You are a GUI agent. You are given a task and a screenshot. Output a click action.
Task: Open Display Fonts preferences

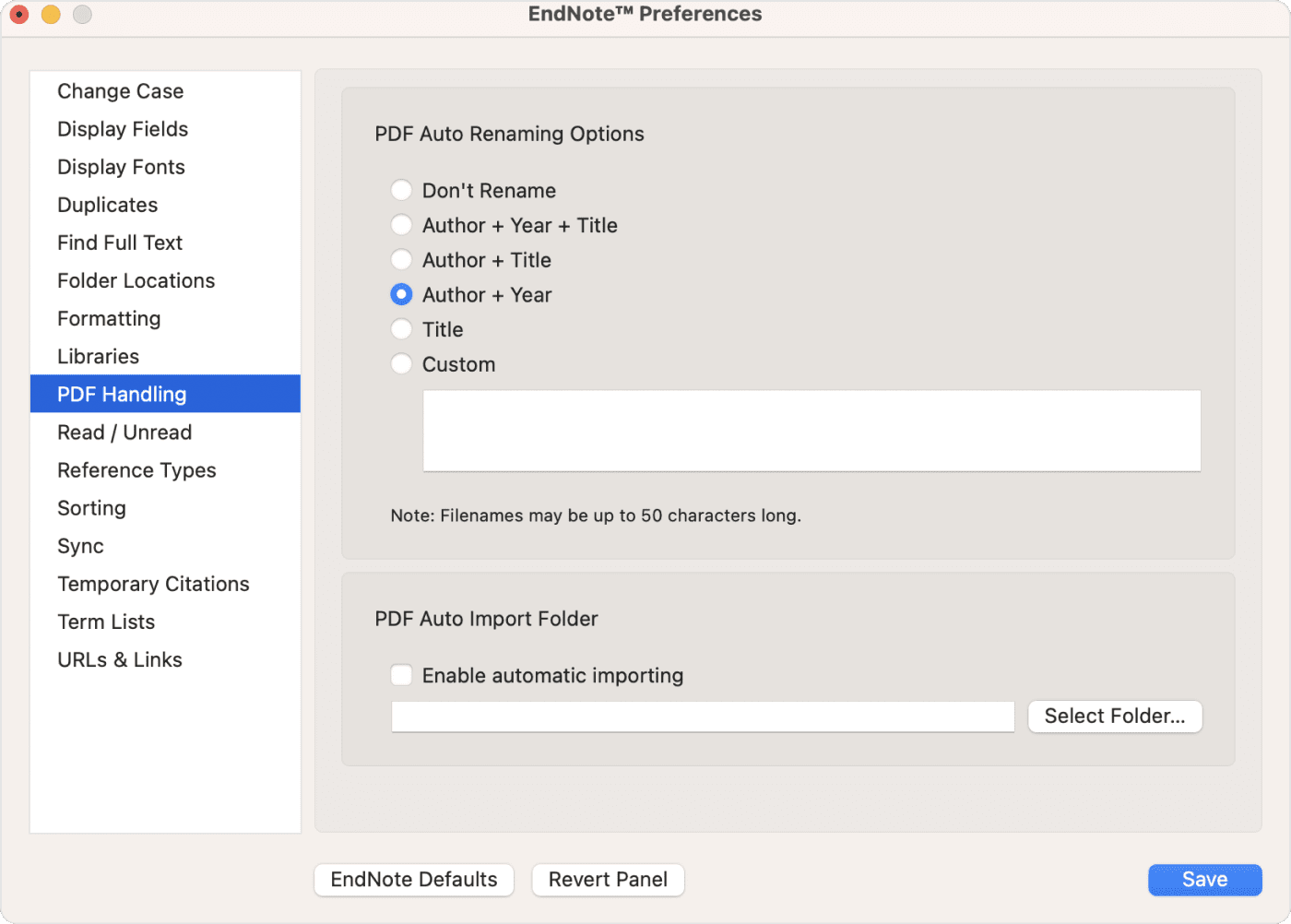[121, 167]
